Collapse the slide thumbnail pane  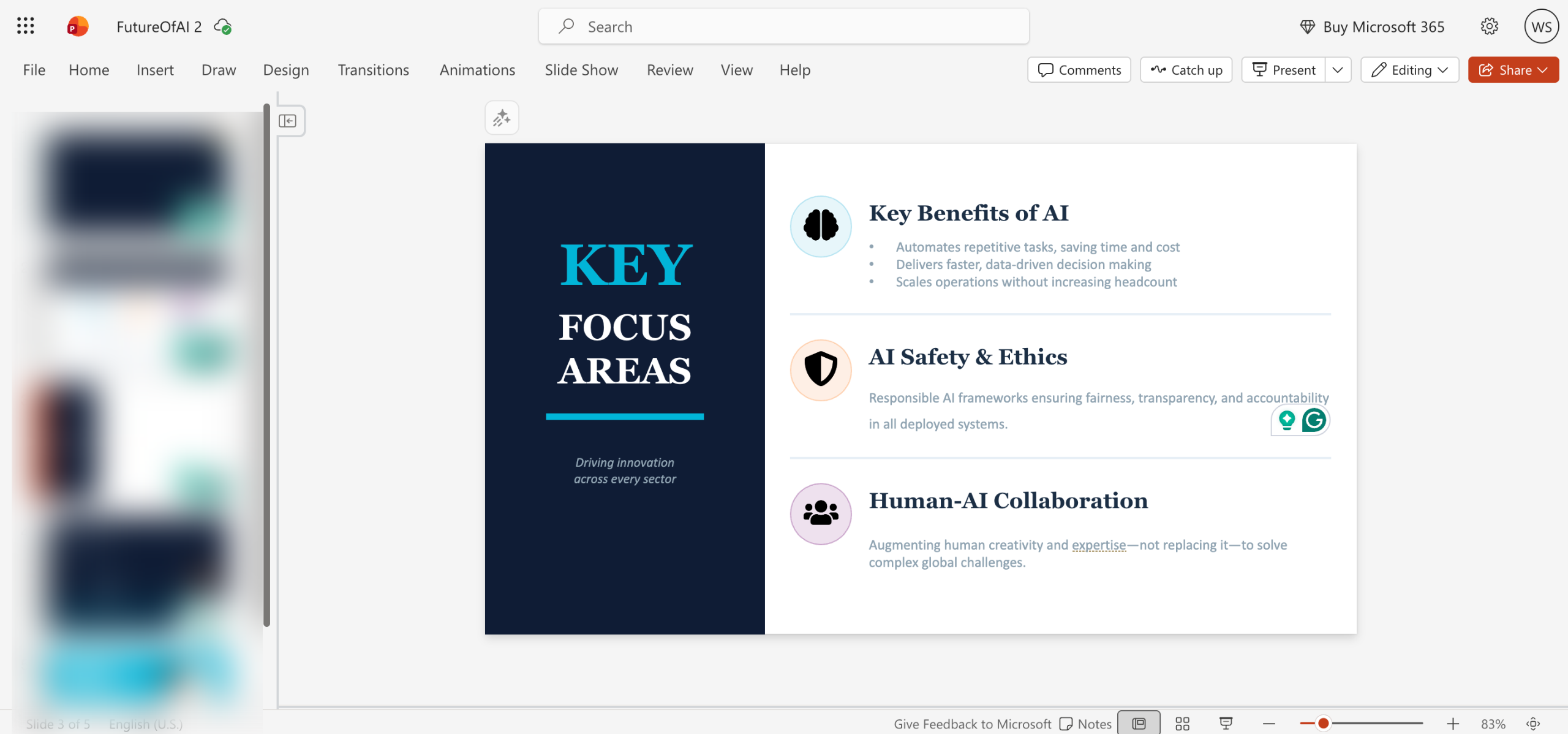pos(287,121)
